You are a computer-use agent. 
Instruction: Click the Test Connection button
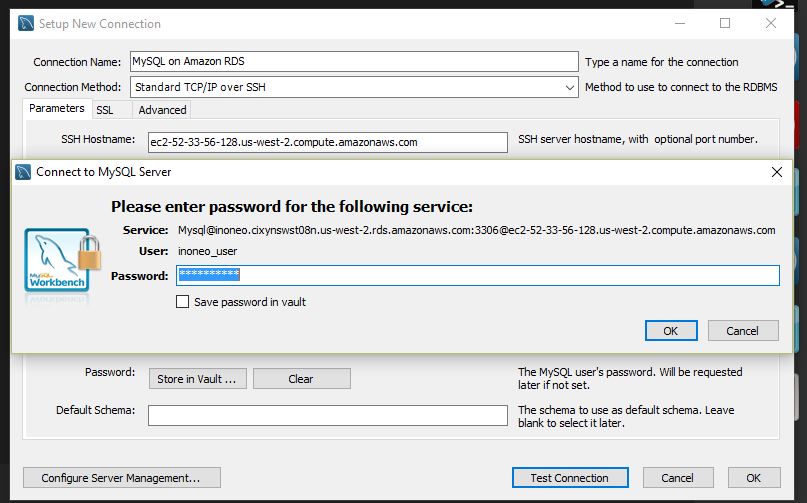pyautogui.click(x=570, y=478)
